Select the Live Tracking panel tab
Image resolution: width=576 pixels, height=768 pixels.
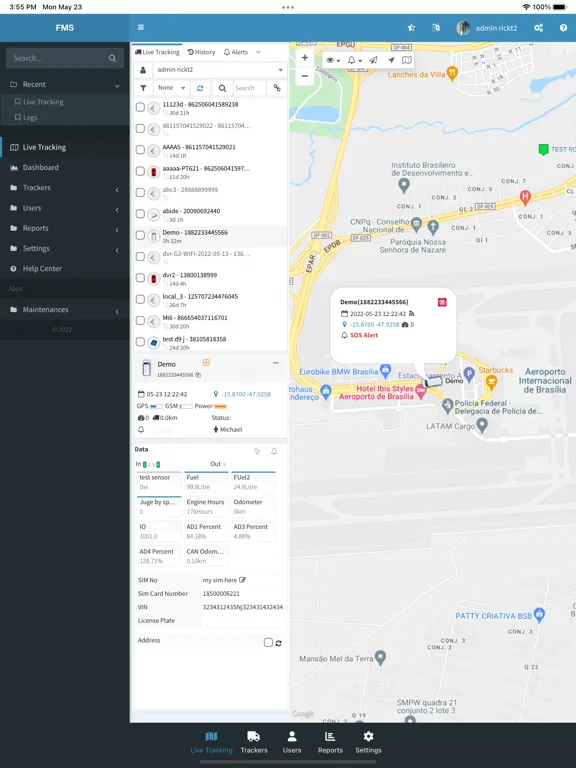pyautogui.click(x=157, y=52)
